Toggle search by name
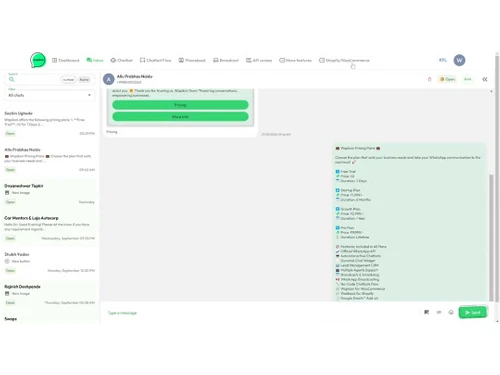The width and height of the screenshot is (500, 375). point(84,80)
